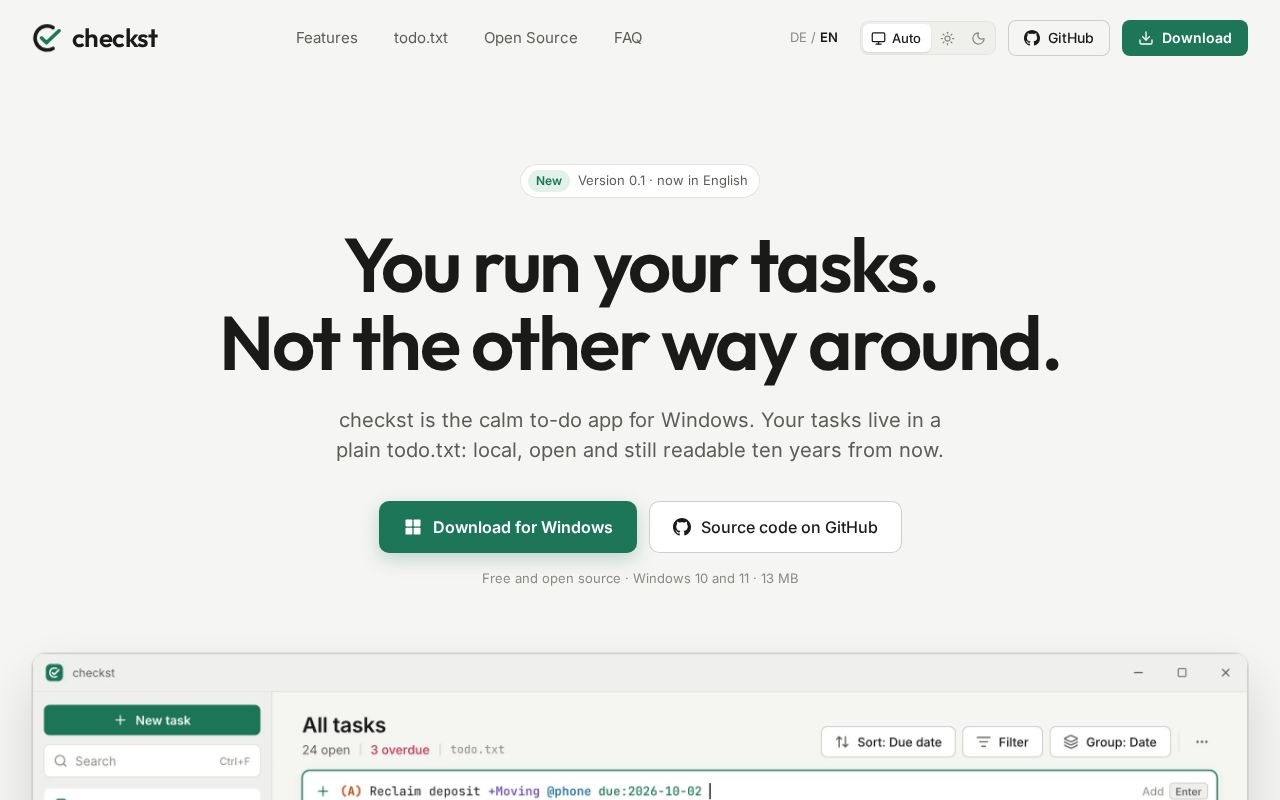Click the New task button in the app preview

[x=152, y=720]
